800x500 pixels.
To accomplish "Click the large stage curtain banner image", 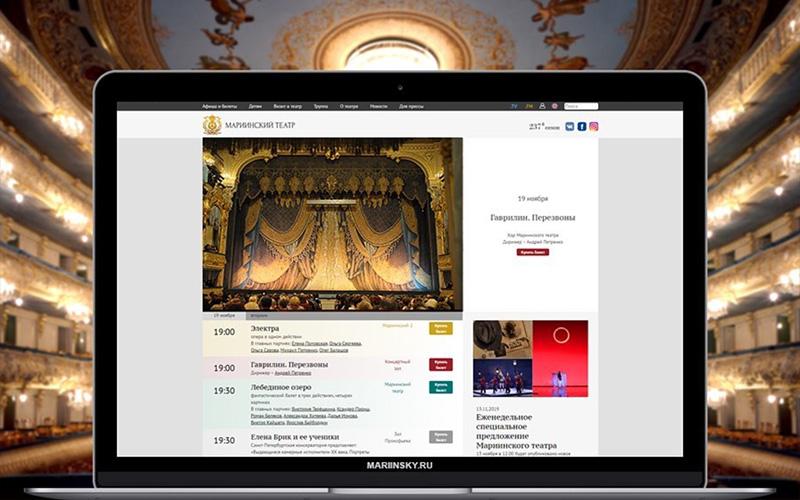I will pyautogui.click(x=333, y=224).
